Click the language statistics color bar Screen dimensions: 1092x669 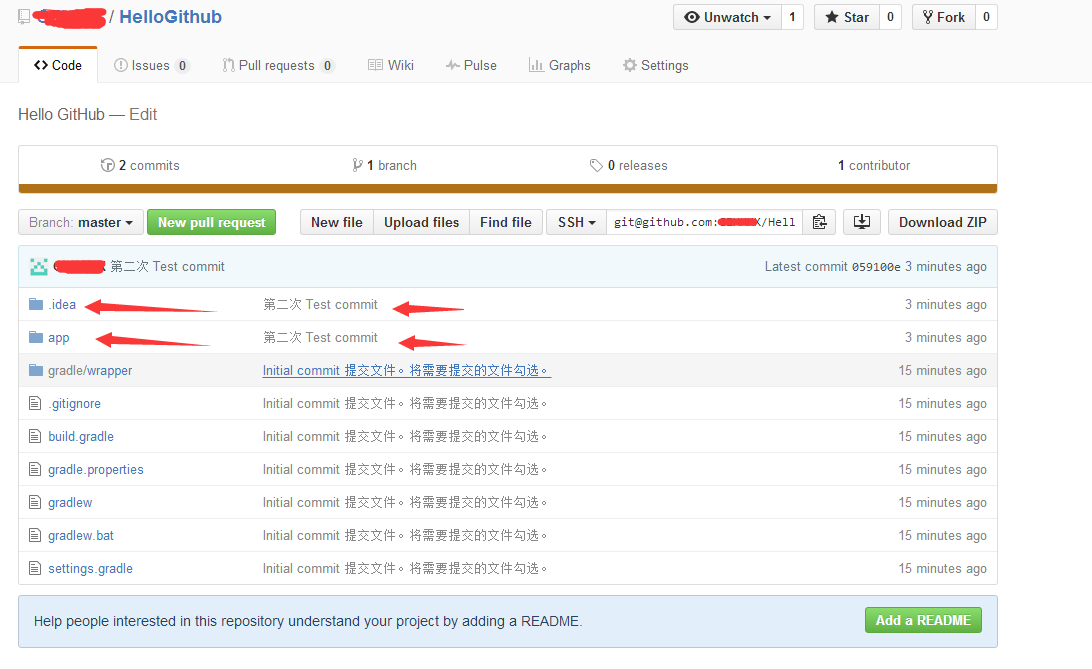(508, 189)
